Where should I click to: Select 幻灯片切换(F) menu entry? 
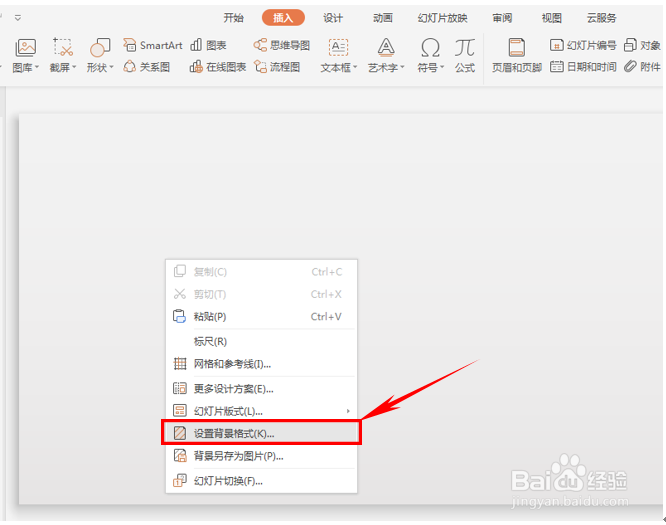(x=261, y=481)
